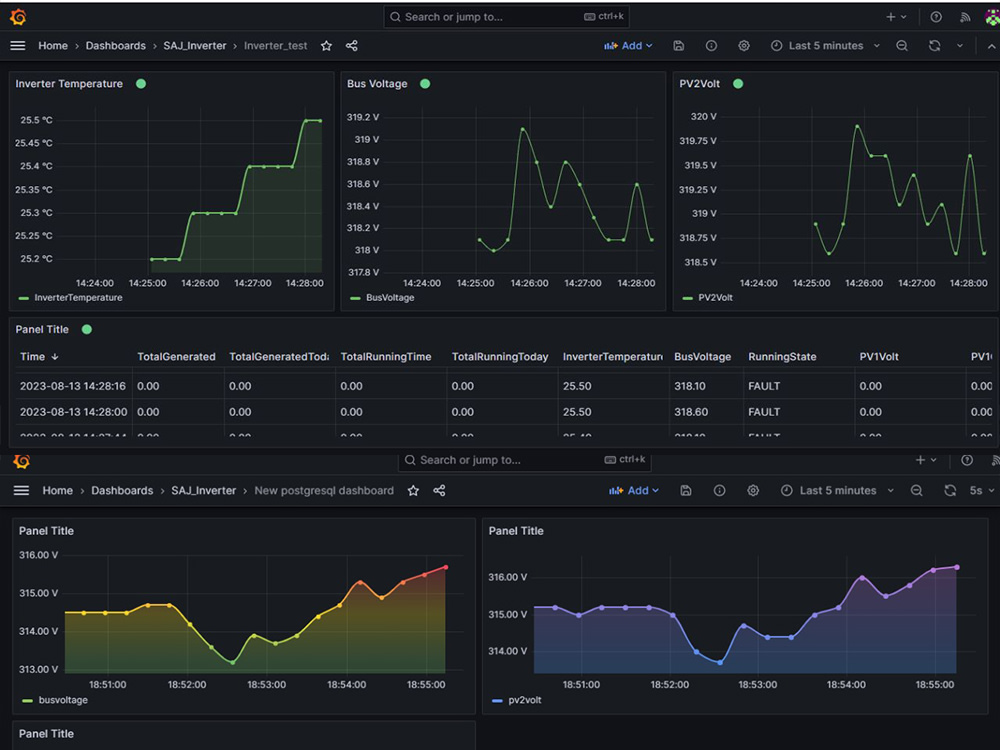
Task: Click PV2Volt panel green status dot
Action: point(738,84)
